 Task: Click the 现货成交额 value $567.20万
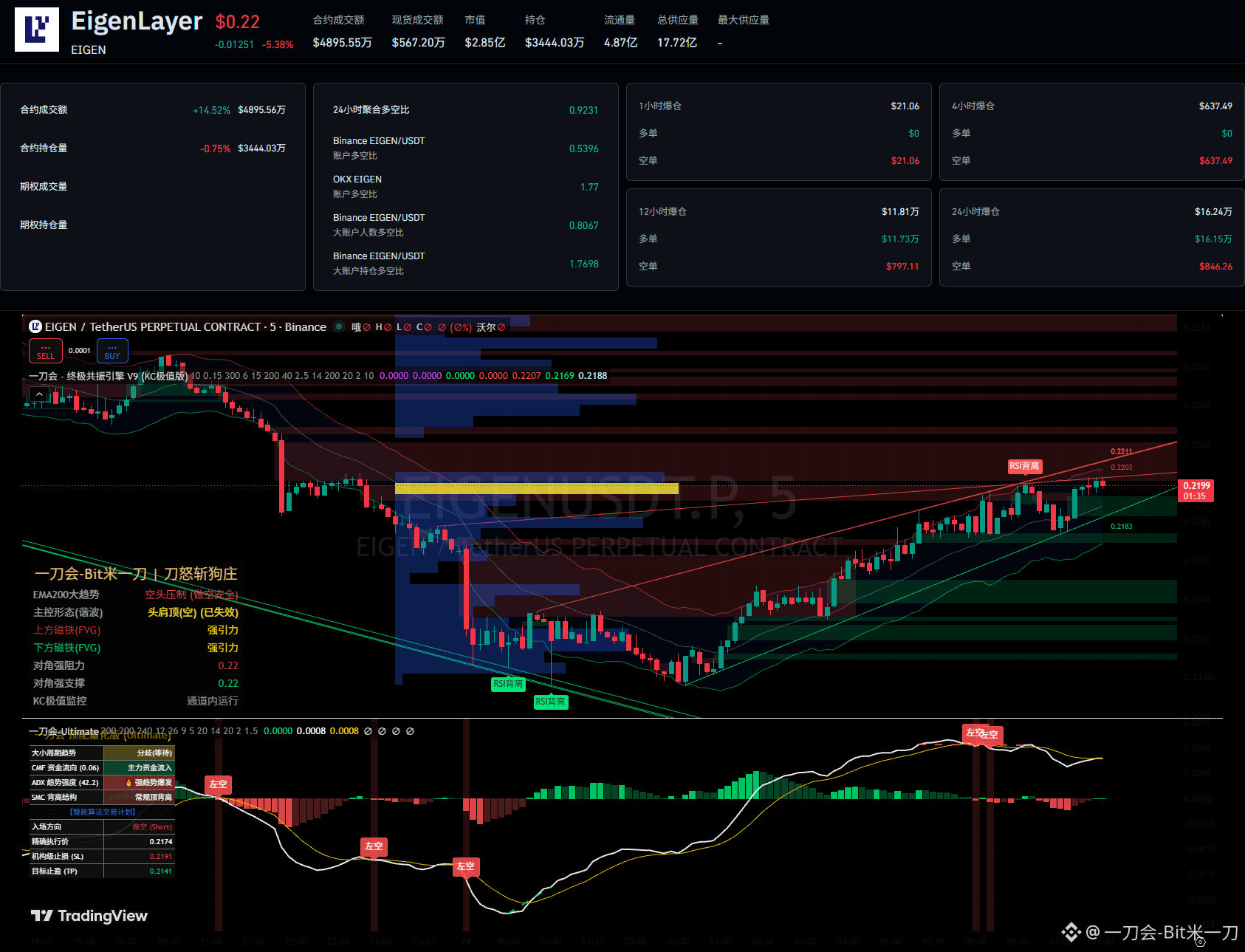pyautogui.click(x=419, y=43)
